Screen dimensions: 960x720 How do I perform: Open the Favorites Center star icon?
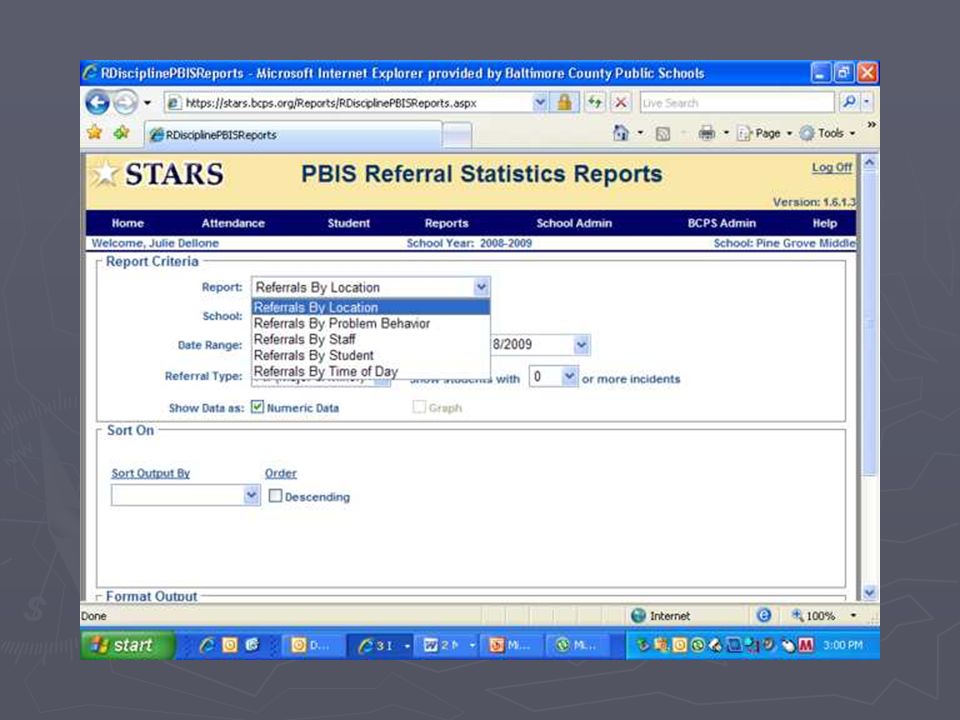[95, 132]
